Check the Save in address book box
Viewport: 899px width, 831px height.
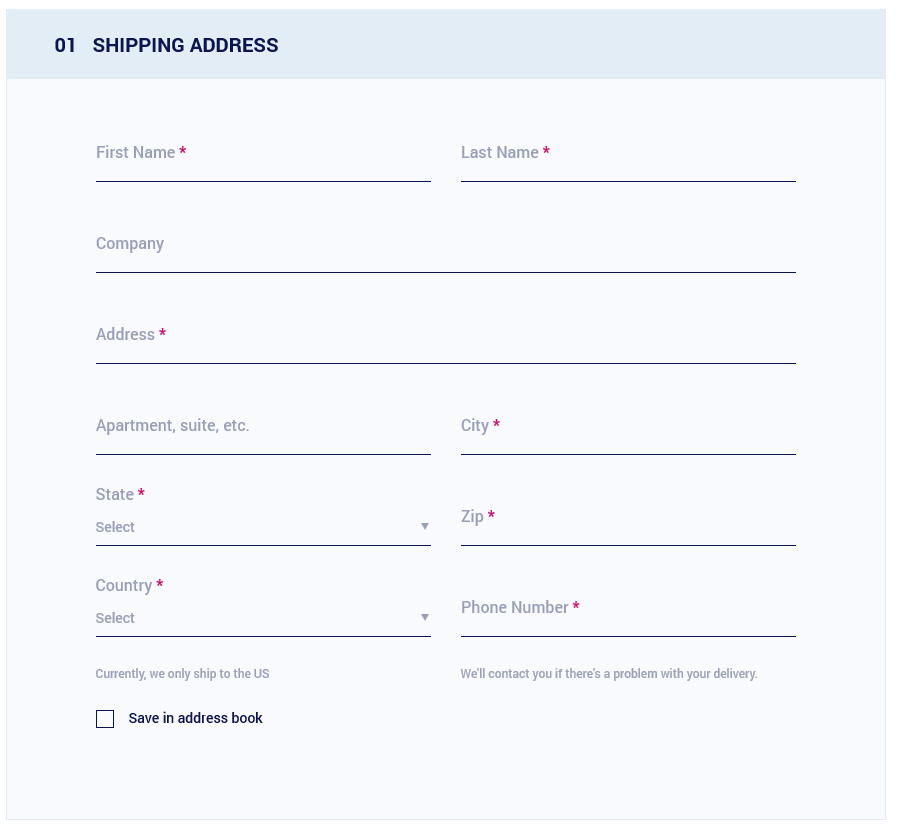pyautogui.click(x=105, y=719)
